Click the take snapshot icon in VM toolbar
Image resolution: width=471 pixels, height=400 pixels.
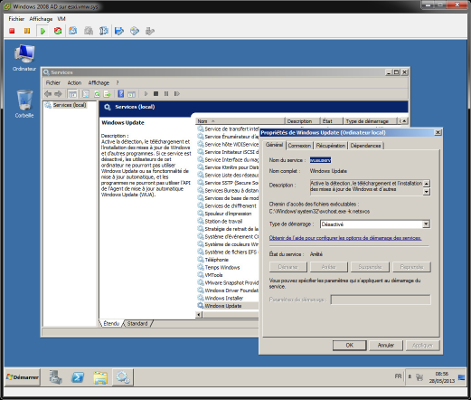[73, 31]
